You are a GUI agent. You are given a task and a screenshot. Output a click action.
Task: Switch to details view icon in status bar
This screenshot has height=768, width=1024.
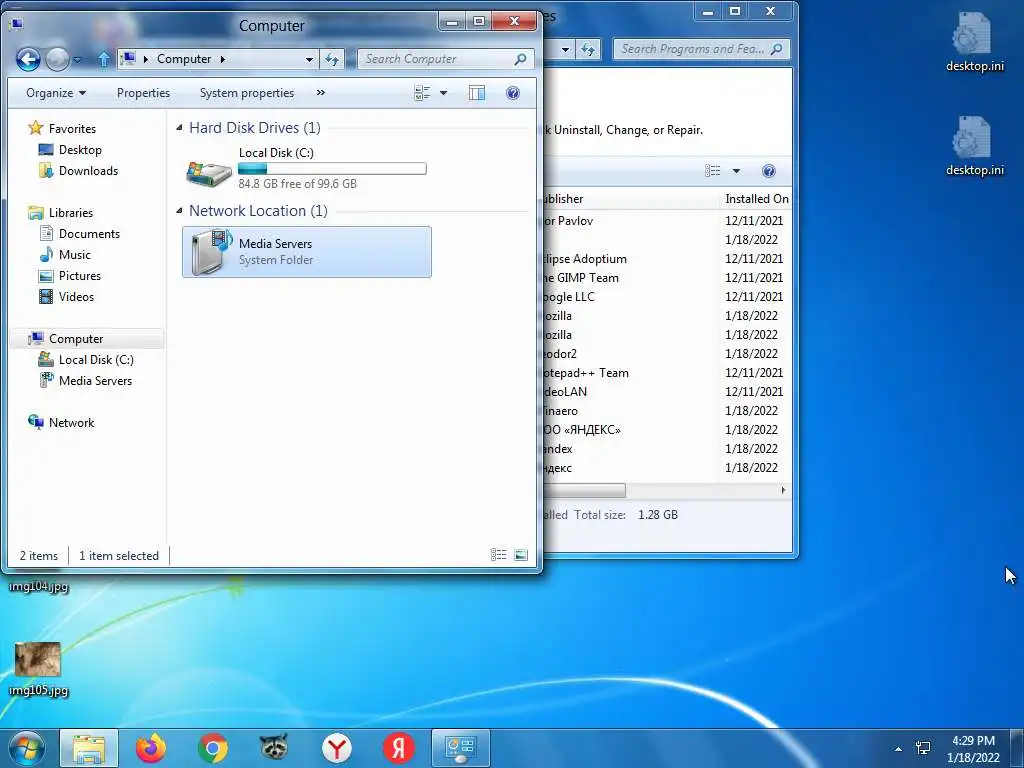point(498,555)
